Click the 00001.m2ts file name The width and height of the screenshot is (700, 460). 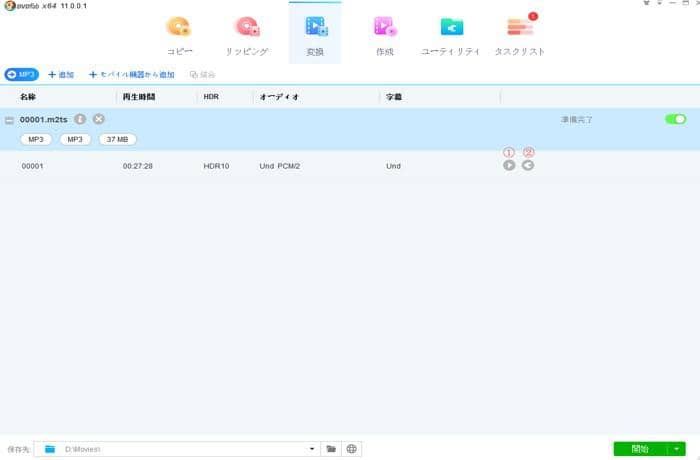44,120
